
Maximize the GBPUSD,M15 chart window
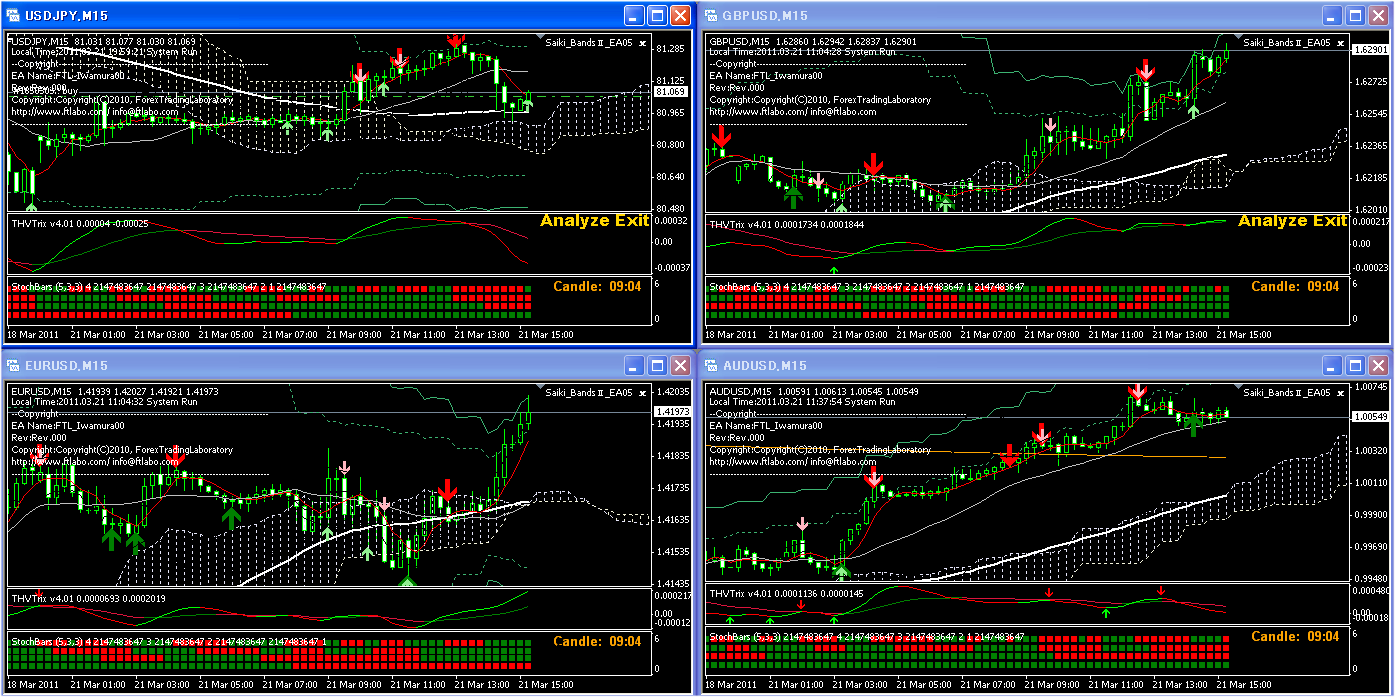[1355, 16]
